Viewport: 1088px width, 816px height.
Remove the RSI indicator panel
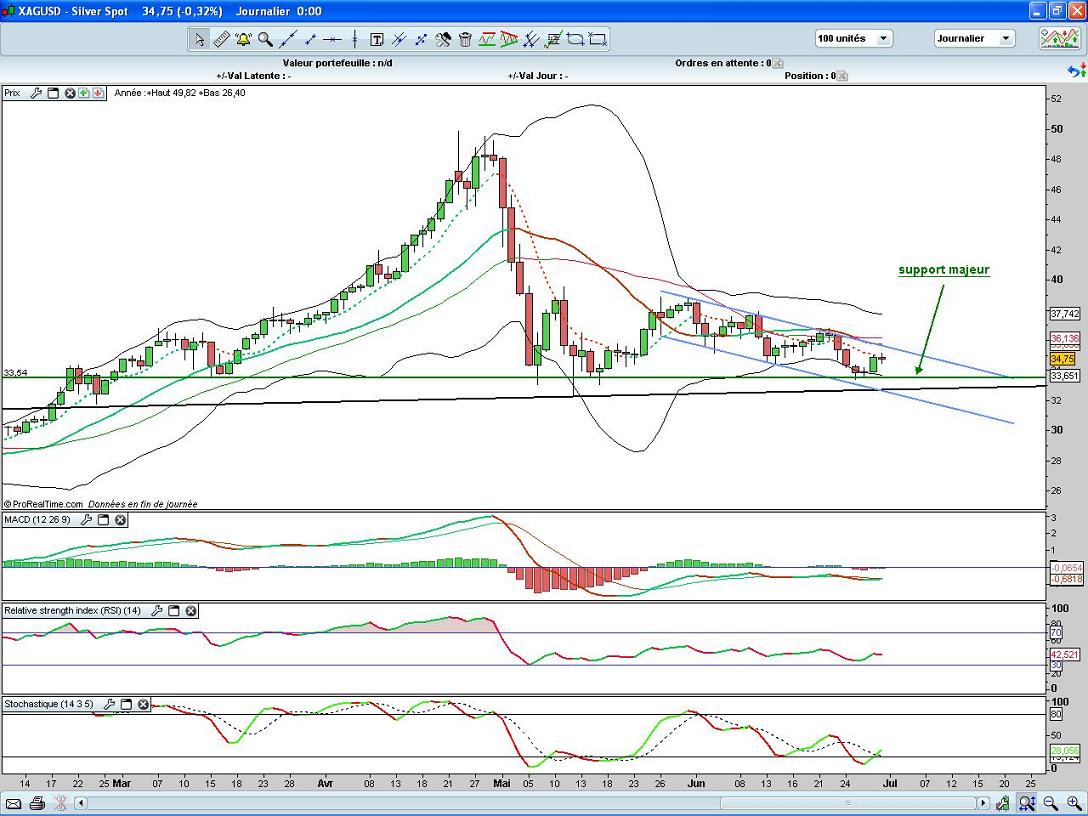[x=191, y=610]
